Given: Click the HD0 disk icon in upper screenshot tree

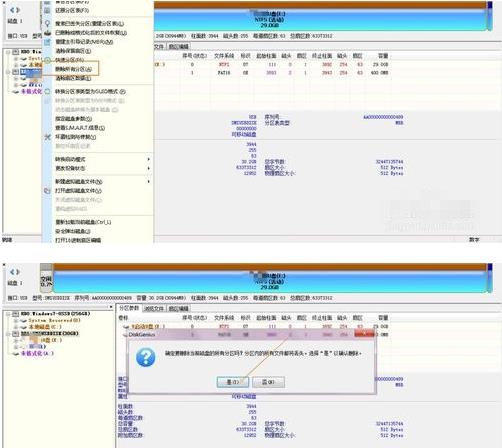Looking at the screenshot, I should (x=15, y=52).
